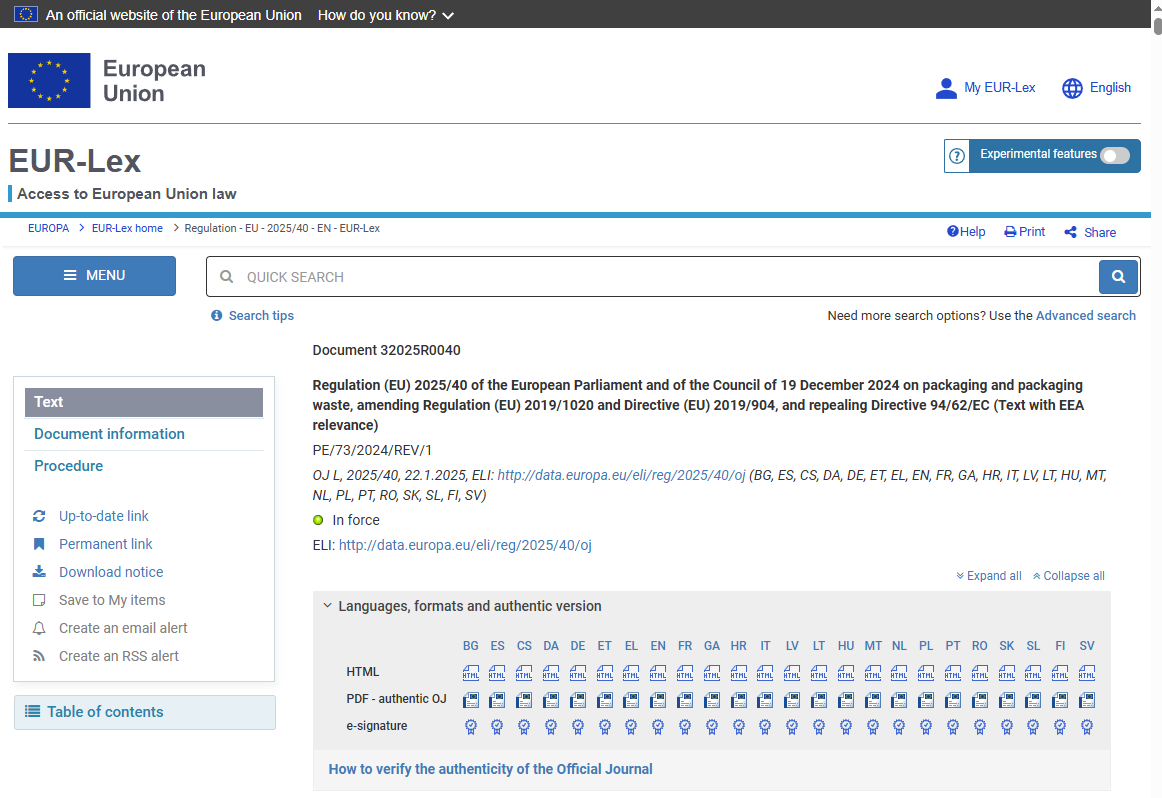Click the EUROPA breadcrumb link
Viewport: 1162px width, 798px height.
pos(48,228)
